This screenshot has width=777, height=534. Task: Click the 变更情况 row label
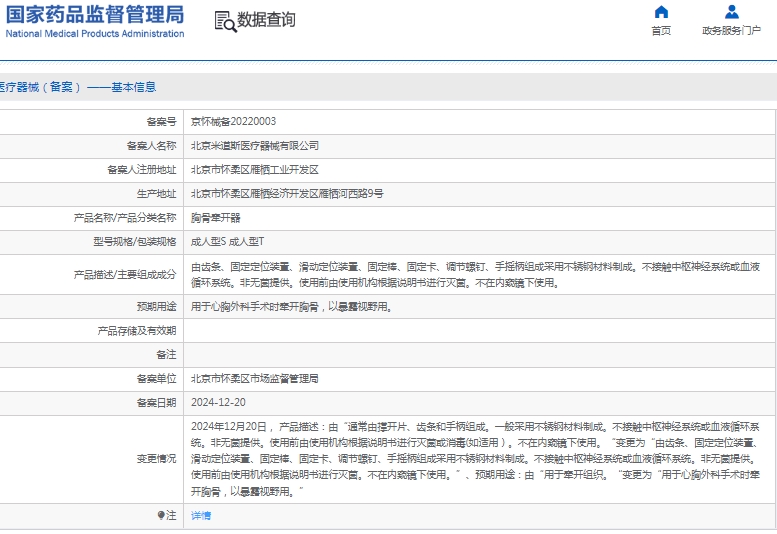[157, 459]
